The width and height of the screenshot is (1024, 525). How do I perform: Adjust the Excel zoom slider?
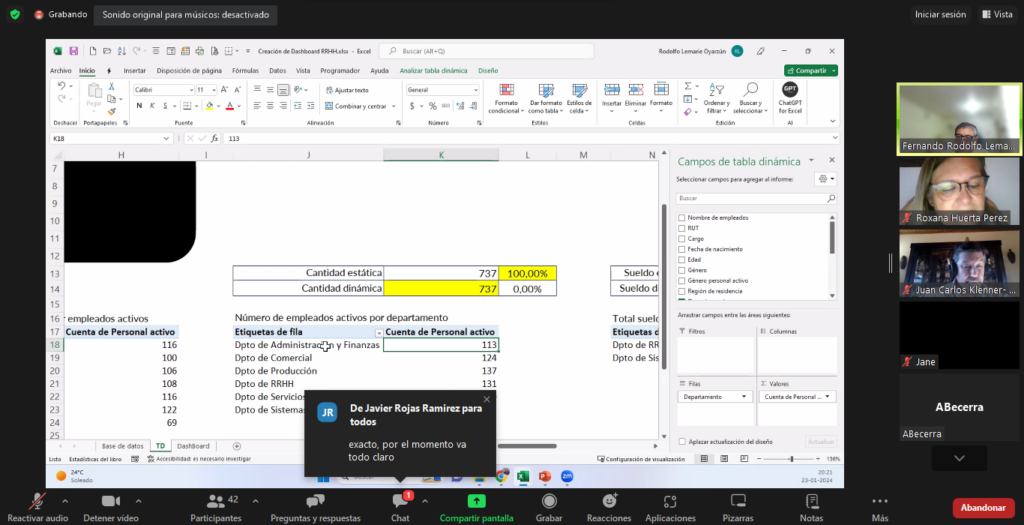(x=791, y=459)
